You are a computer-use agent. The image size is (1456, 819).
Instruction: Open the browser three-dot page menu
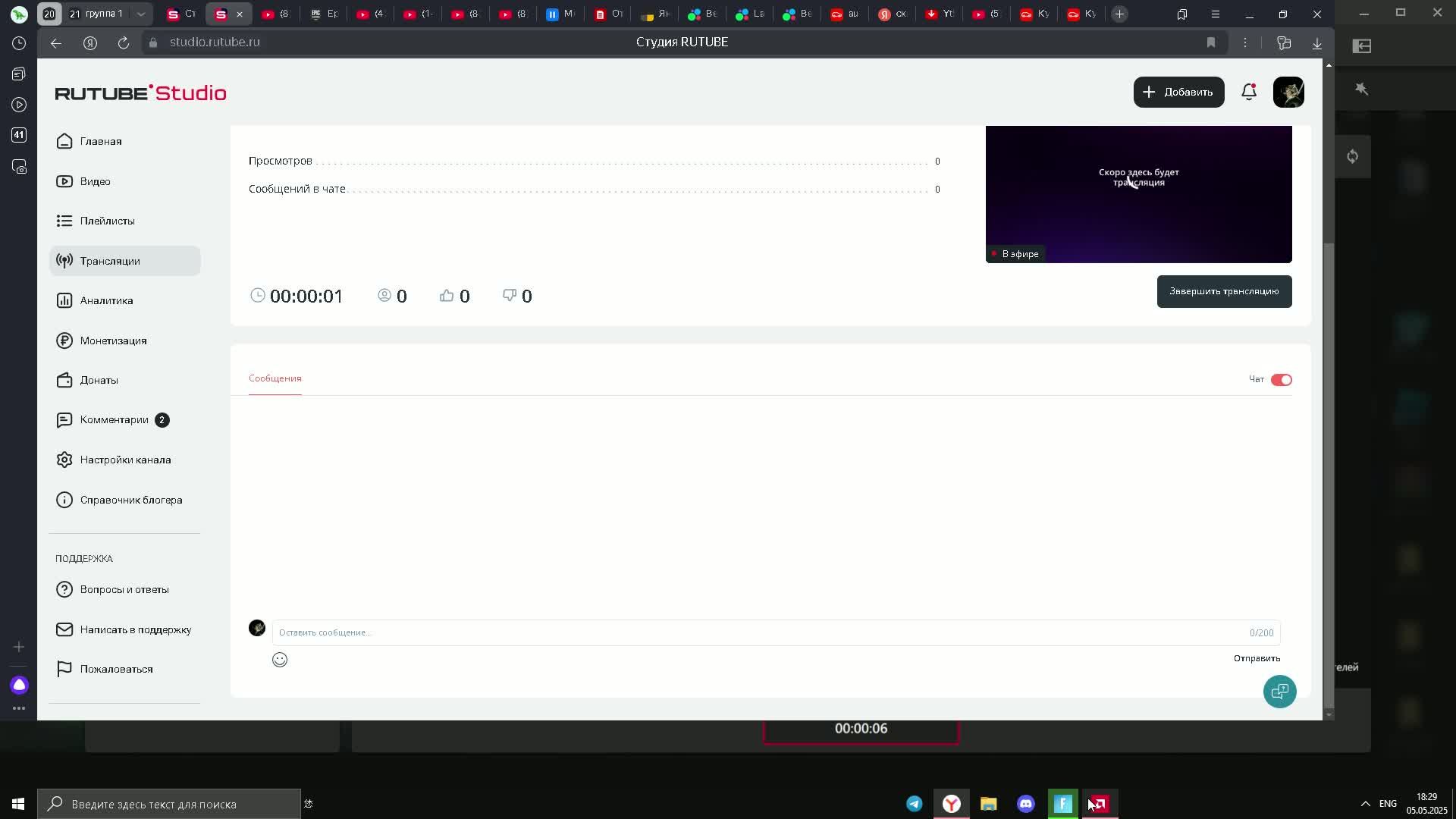[1245, 42]
